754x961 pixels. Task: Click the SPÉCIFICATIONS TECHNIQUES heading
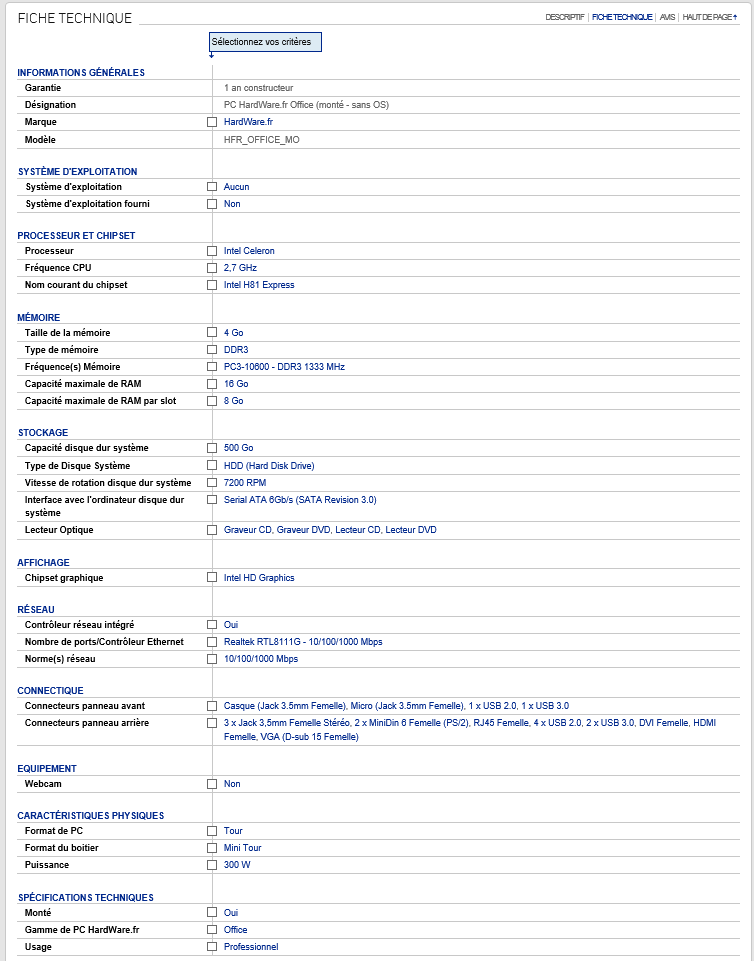pos(85,897)
